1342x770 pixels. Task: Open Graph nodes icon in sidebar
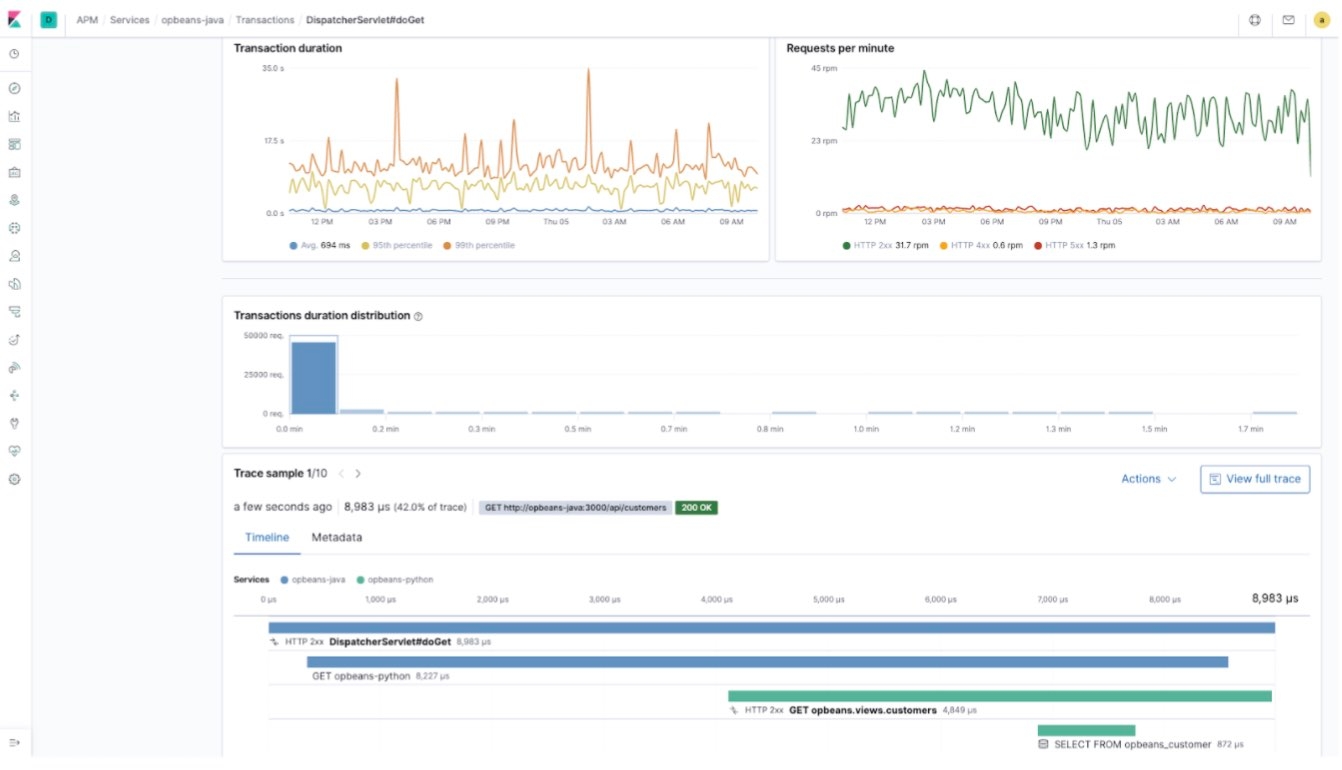click(x=15, y=396)
